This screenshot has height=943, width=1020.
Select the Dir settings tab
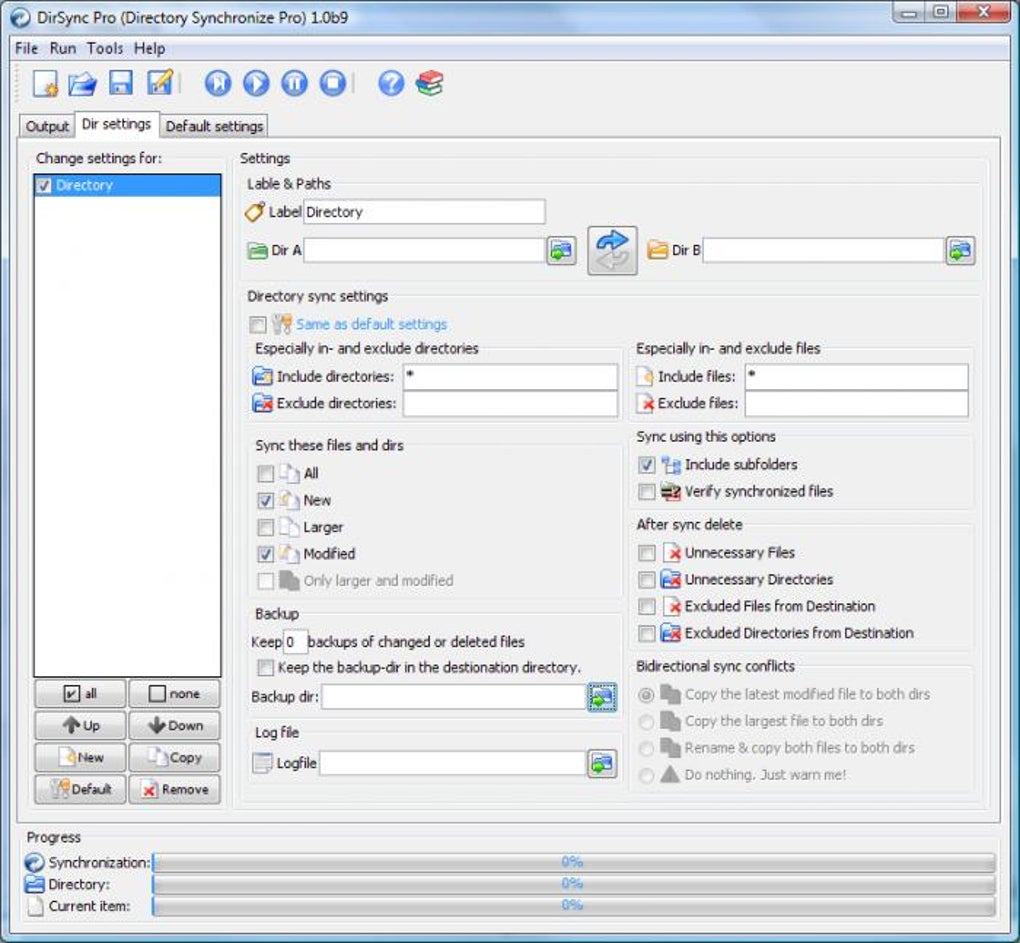[116, 124]
